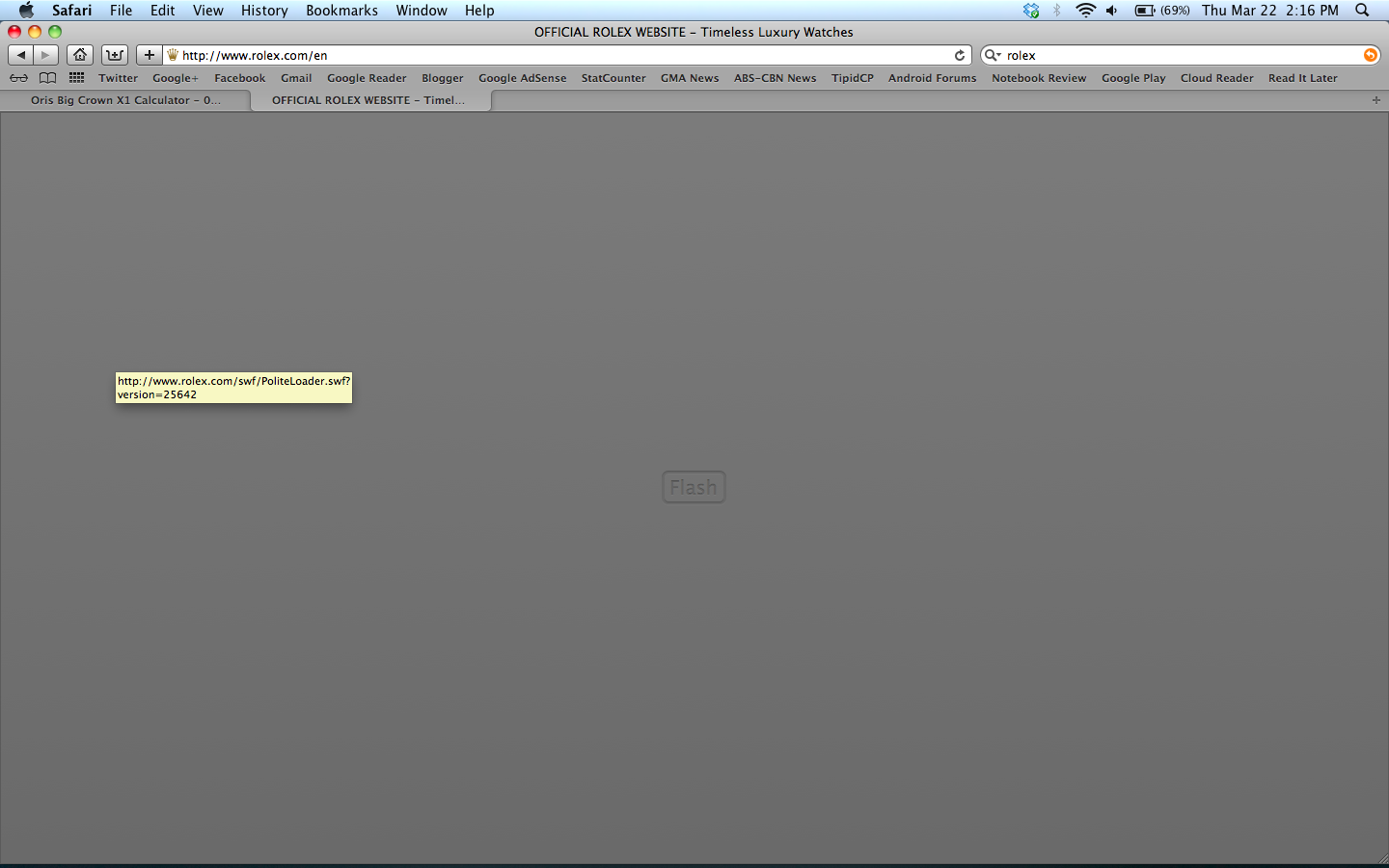
Task: Open the StatCounter bookmark
Action: pos(613,78)
